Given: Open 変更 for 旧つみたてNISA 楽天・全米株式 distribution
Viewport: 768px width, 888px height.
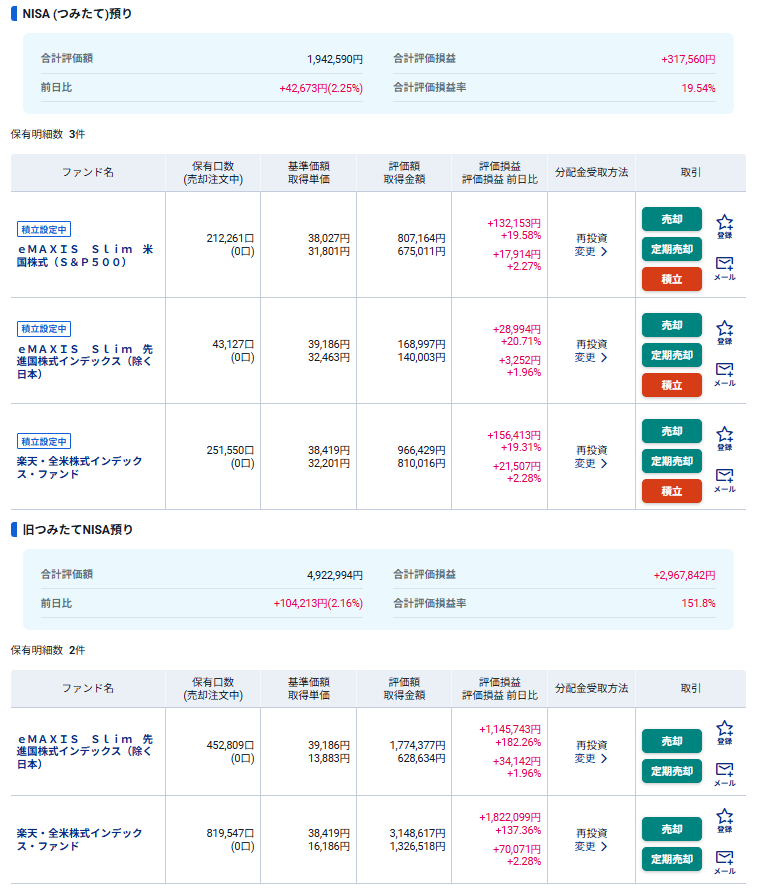Looking at the screenshot, I should 591,847.
